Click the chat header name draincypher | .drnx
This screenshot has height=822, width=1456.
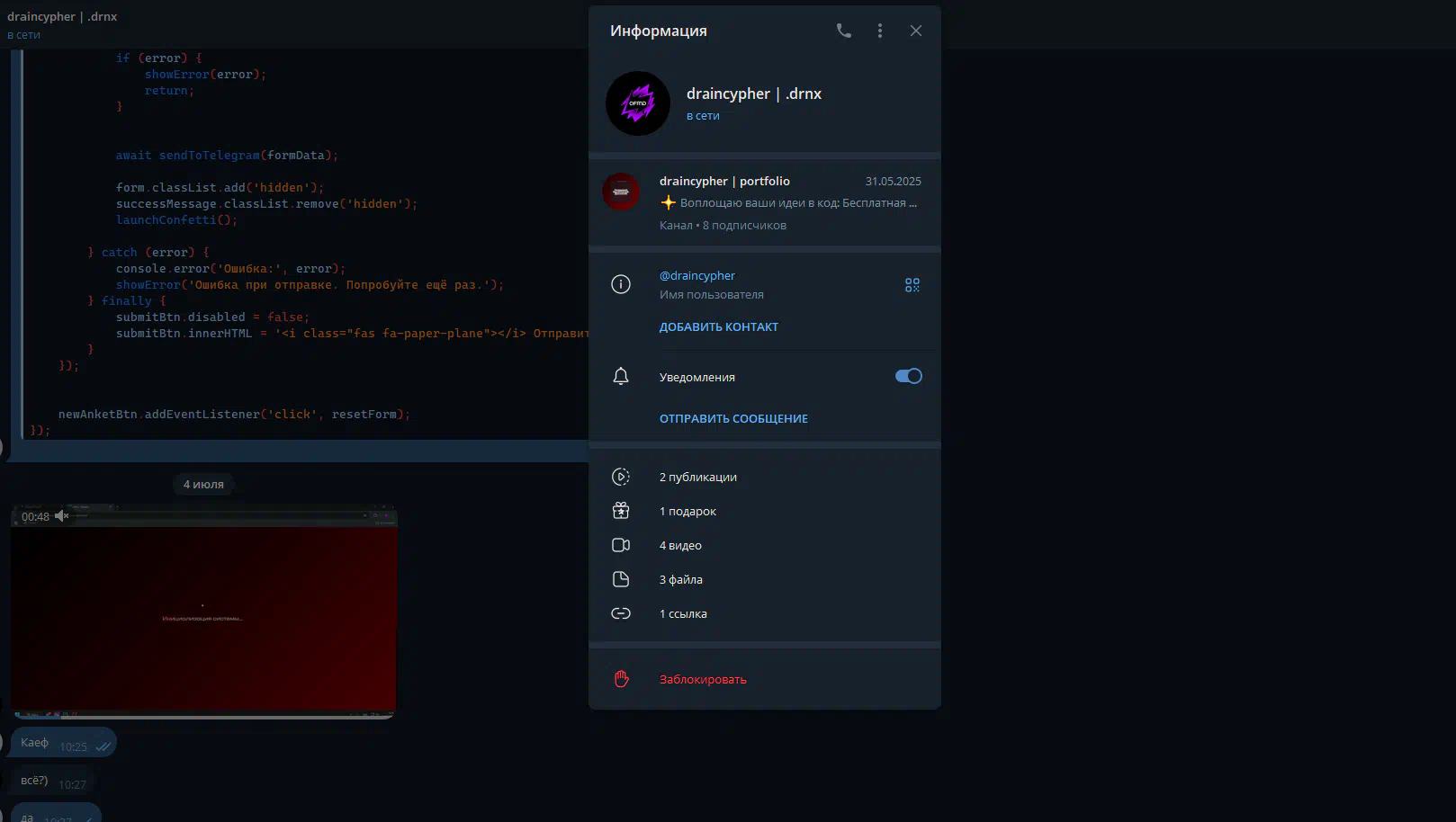click(x=62, y=16)
